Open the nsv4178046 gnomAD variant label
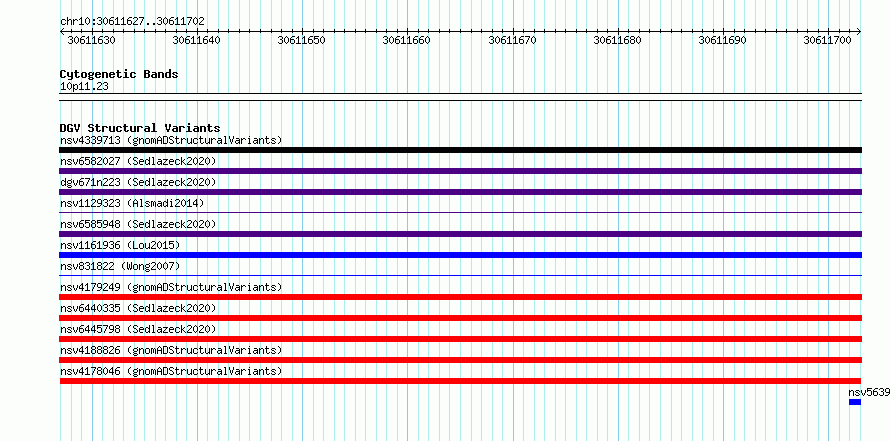Viewport: 890px width, 441px height. coord(171,371)
